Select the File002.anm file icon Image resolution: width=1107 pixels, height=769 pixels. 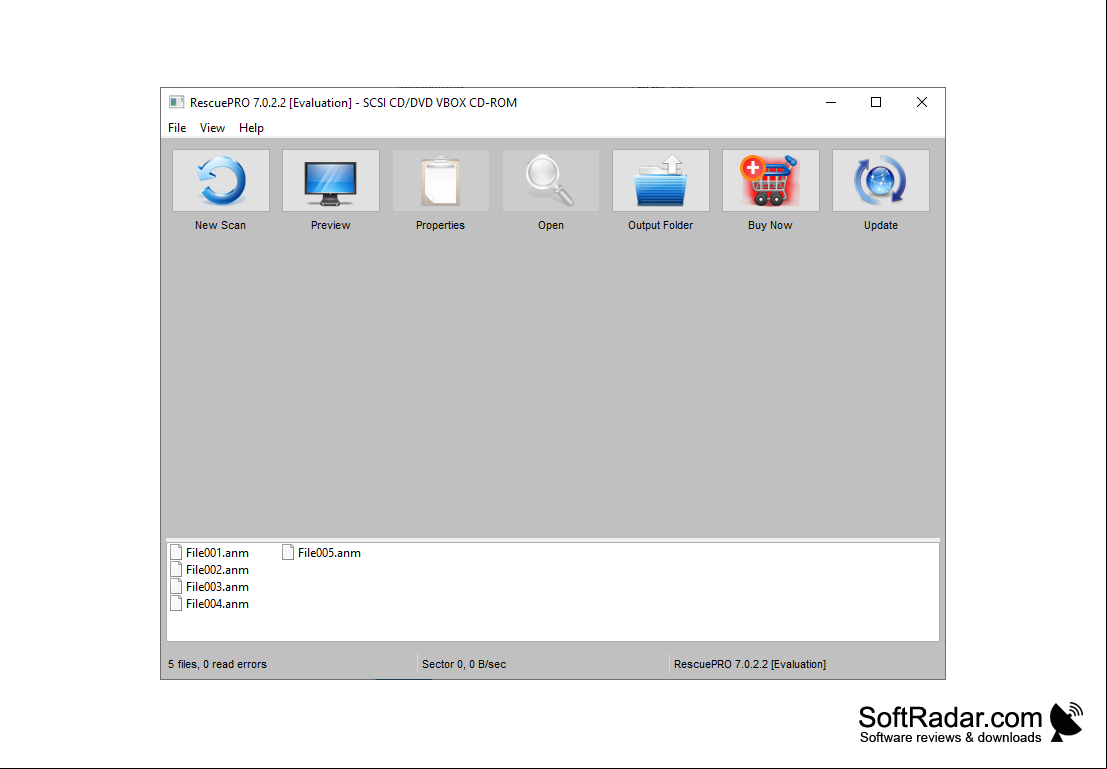coord(176,569)
